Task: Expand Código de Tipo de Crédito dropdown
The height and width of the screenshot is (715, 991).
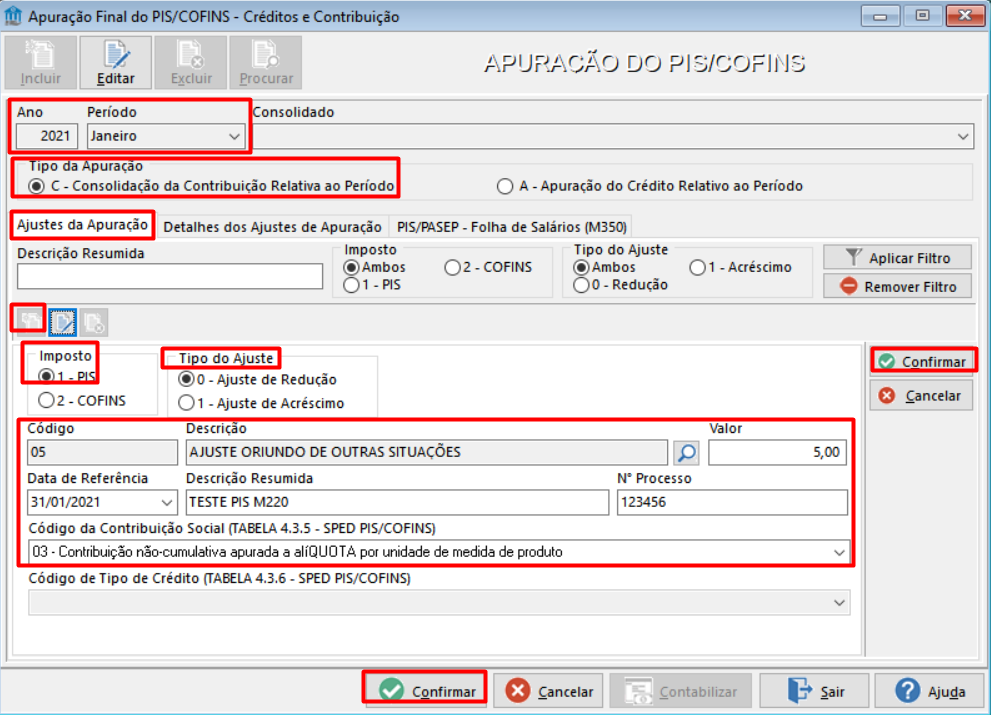Action: [x=839, y=602]
